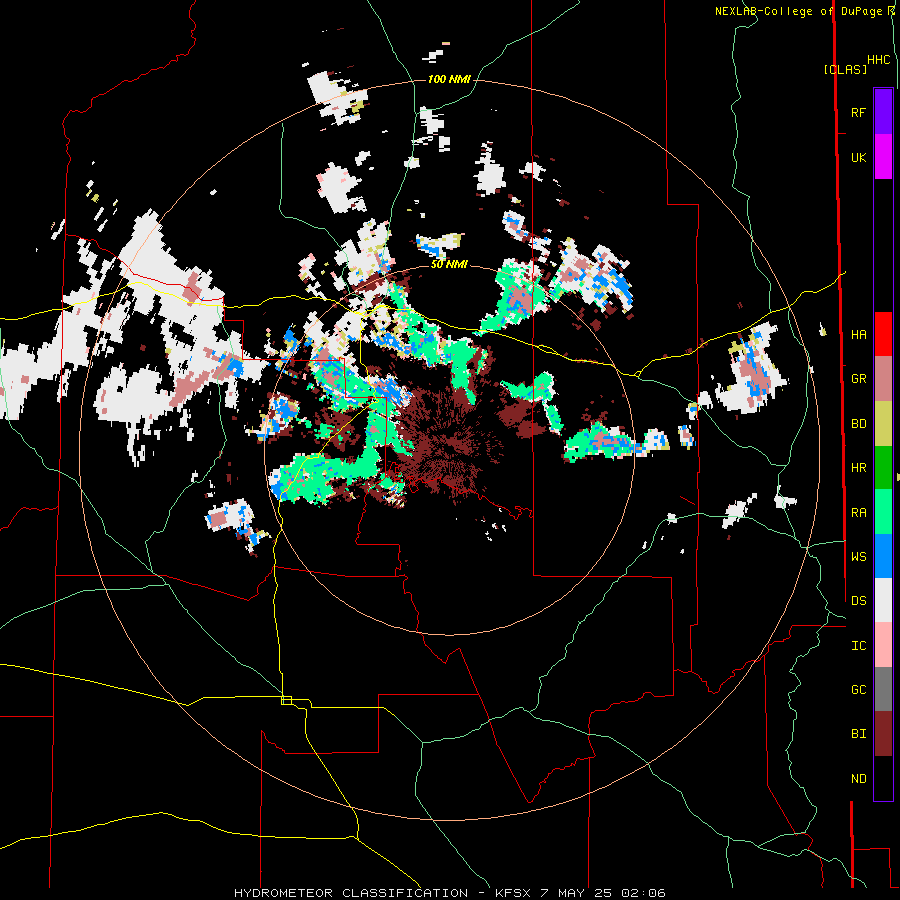Viewport: 900px width, 900px height.
Task: Select the GR legend label
Action: tap(858, 379)
